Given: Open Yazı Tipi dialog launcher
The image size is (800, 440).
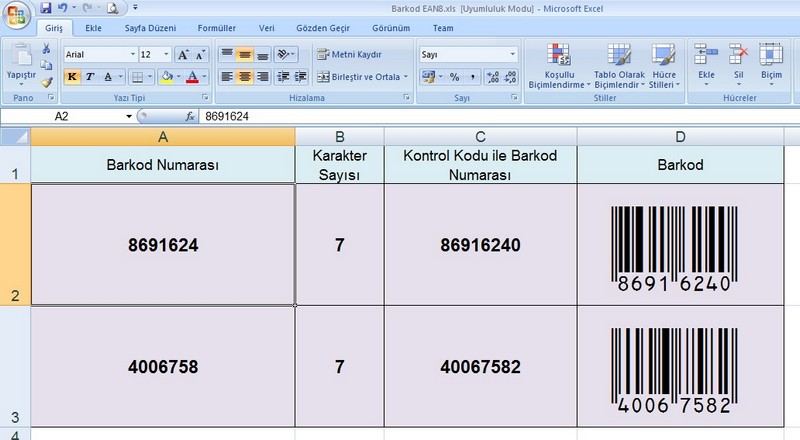Looking at the screenshot, I should pos(205,97).
